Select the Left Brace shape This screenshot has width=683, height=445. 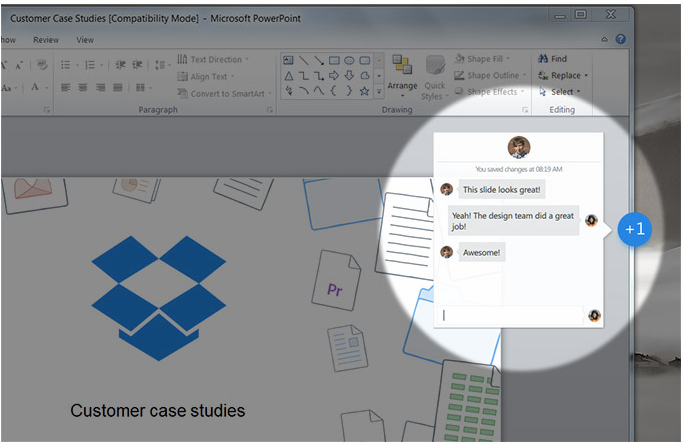(334, 91)
